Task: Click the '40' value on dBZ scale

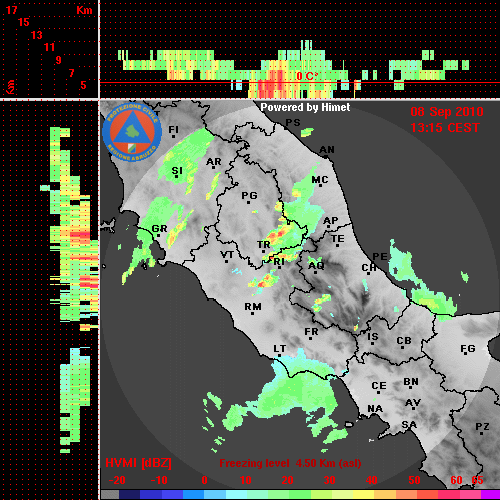Action: click(x=372, y=480)
